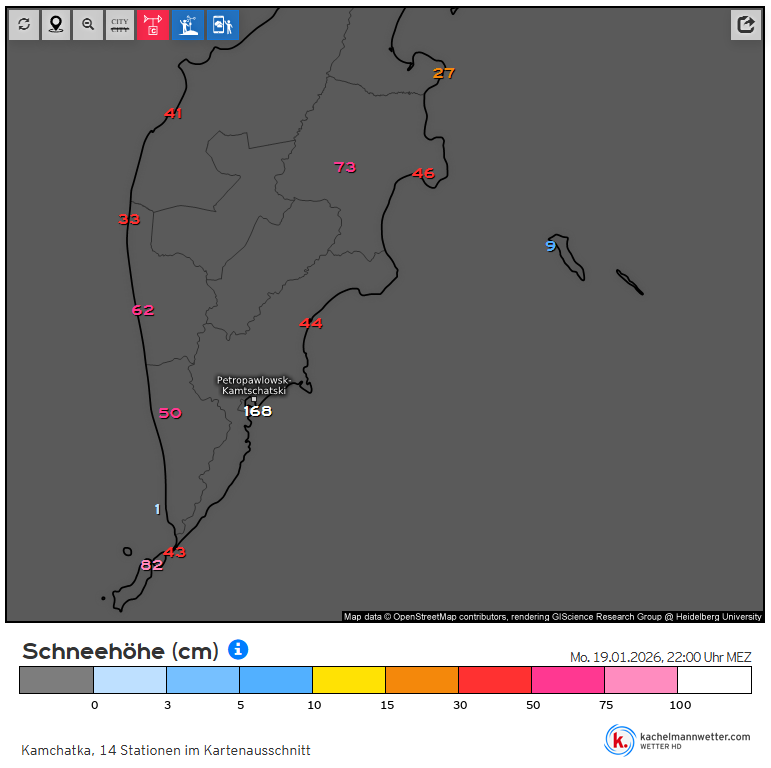Click the zoom out magnifier icon

88,24
